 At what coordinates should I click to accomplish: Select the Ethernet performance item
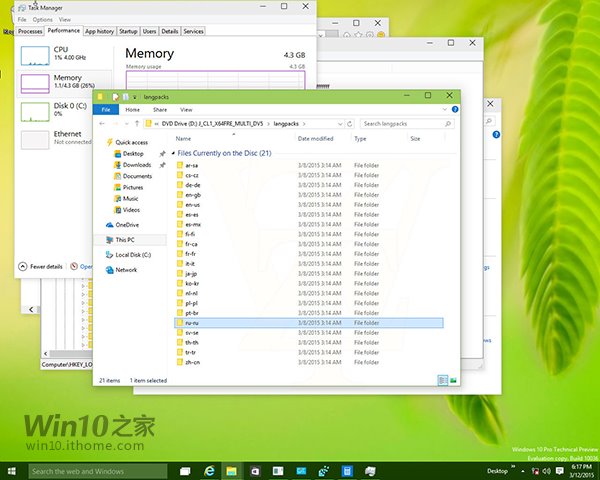[63, 139]
